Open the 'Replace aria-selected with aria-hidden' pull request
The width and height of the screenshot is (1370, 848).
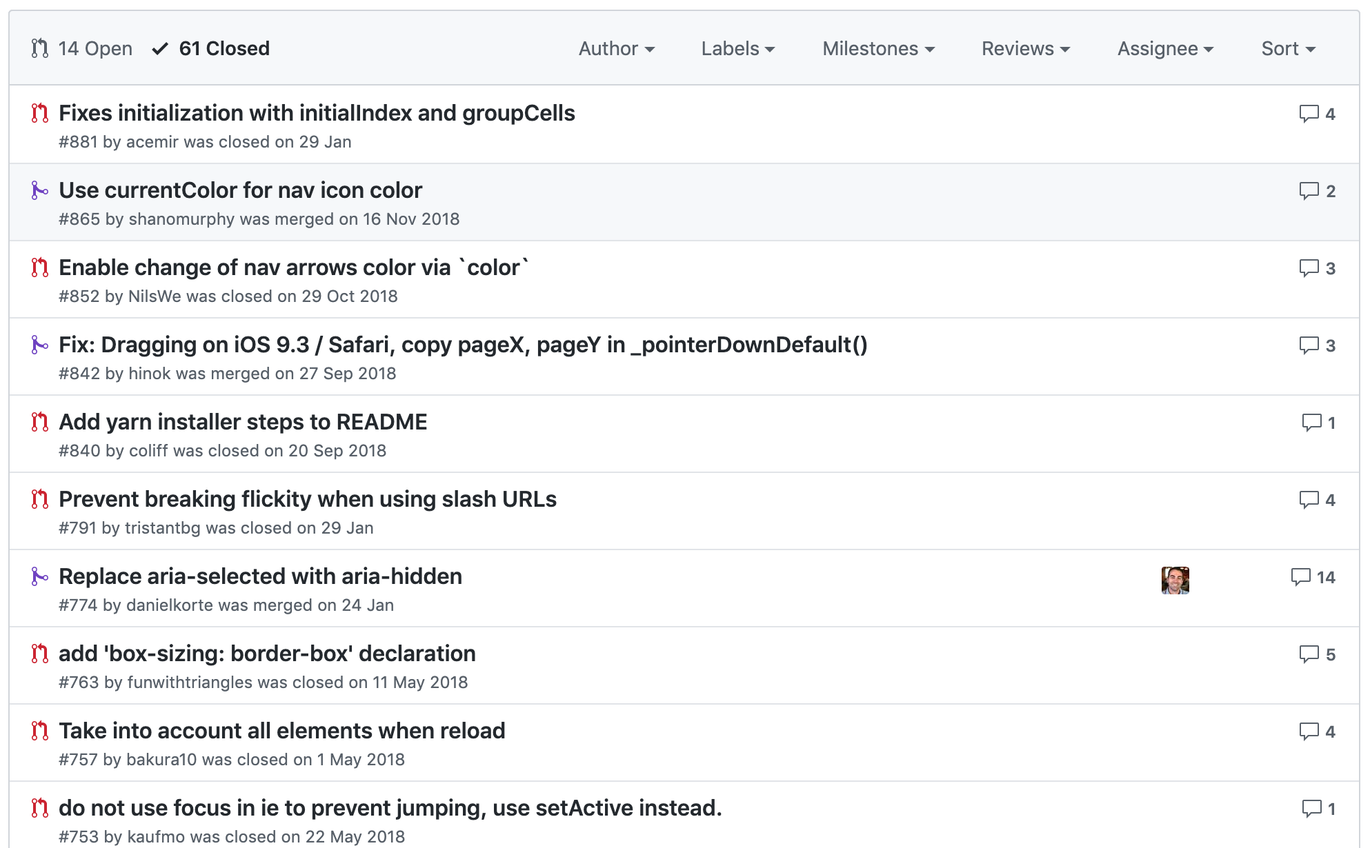[x=260, y=576]
